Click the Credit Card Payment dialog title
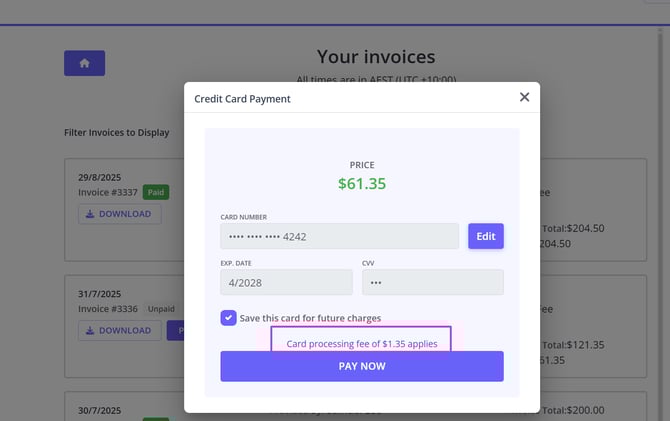 click(x=242, y=99)
